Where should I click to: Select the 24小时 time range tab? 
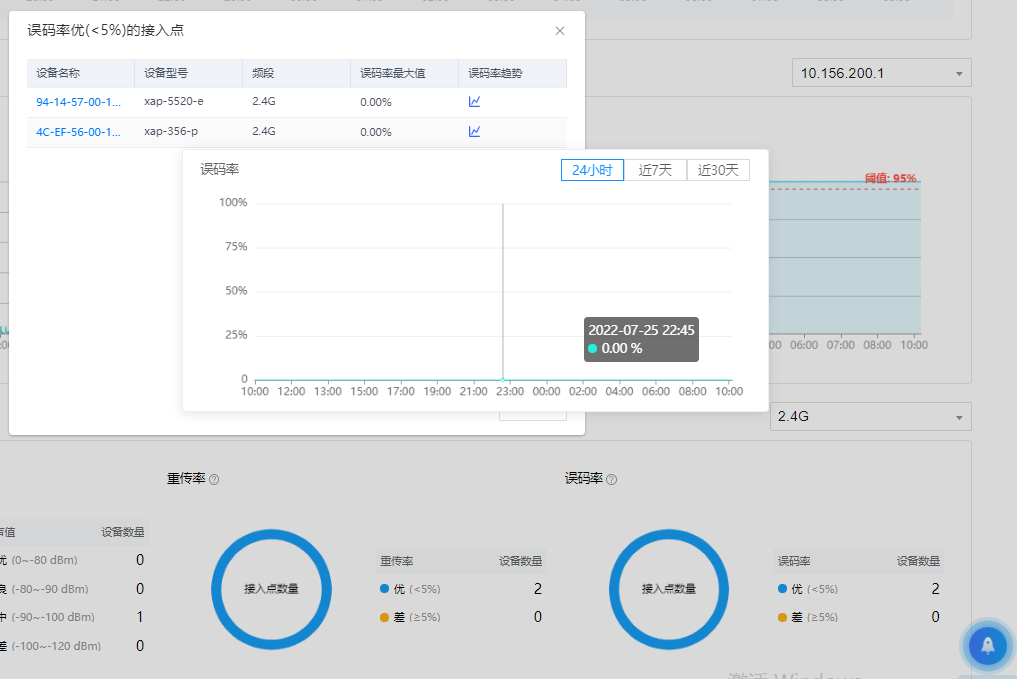pos(592,170)
